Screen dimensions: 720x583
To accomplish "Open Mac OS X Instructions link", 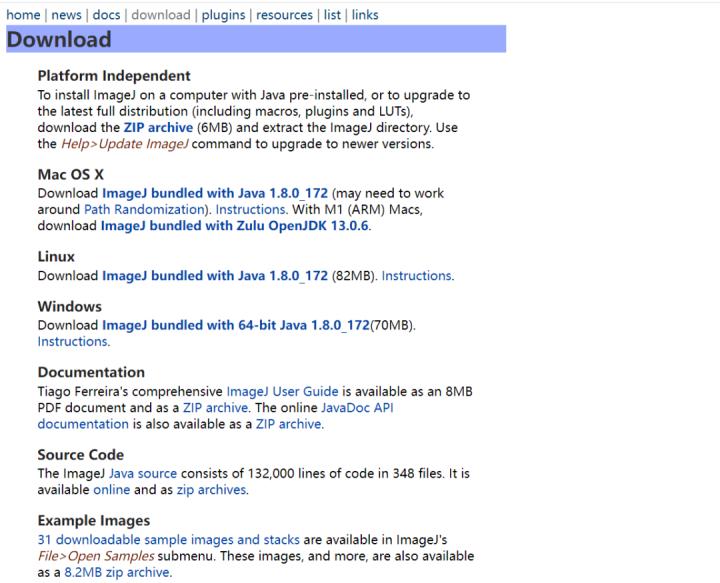I will tap(252, 209).
